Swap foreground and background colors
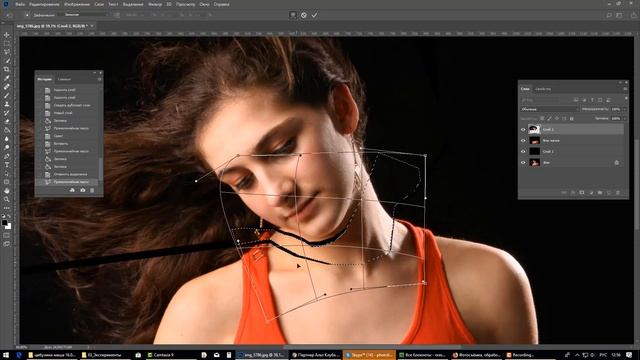Image resolution: width=640 pixels, height=360 pixels. (x=9, y=217)
